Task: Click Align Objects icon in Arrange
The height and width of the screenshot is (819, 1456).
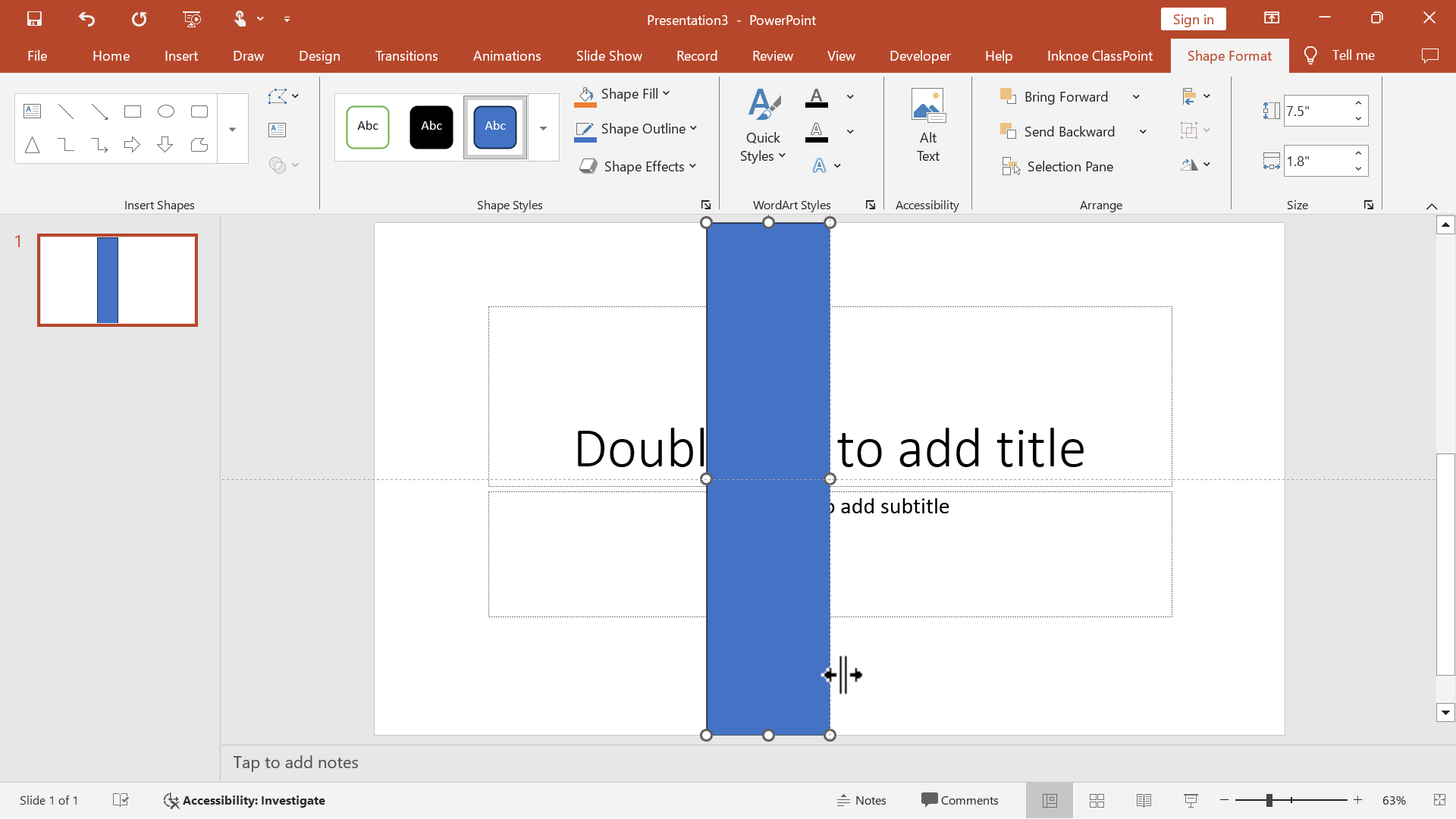Action: pyautogui.click(x=1188, y=96)
